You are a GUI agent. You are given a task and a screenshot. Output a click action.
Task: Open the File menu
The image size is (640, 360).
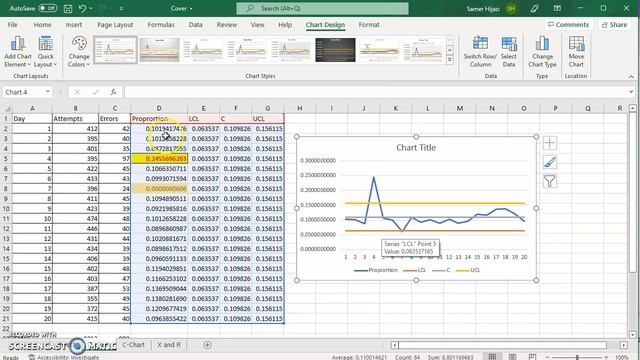(x=13, y=24)
